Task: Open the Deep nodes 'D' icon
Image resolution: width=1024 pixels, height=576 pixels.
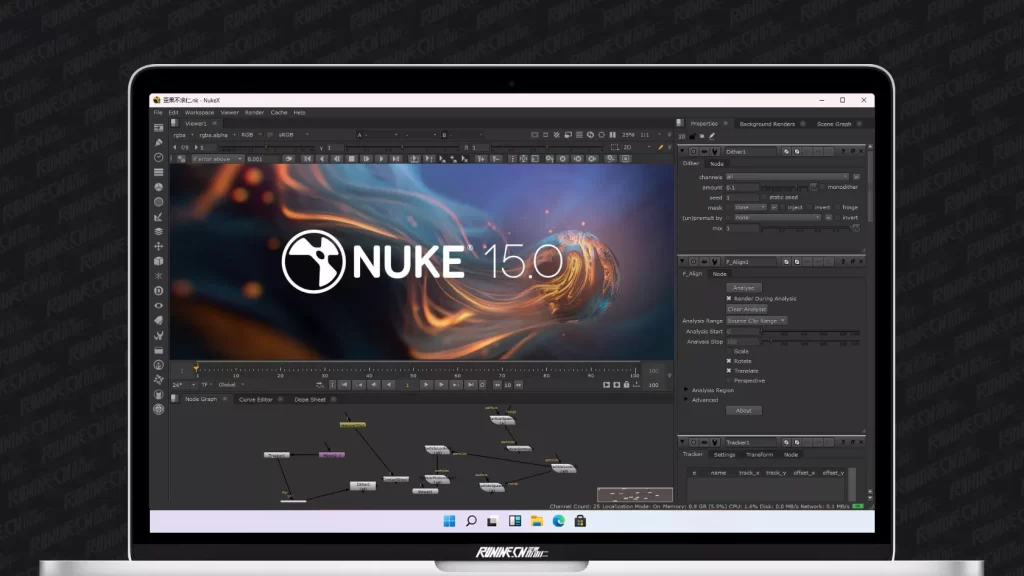Action: tap(158, 290)
